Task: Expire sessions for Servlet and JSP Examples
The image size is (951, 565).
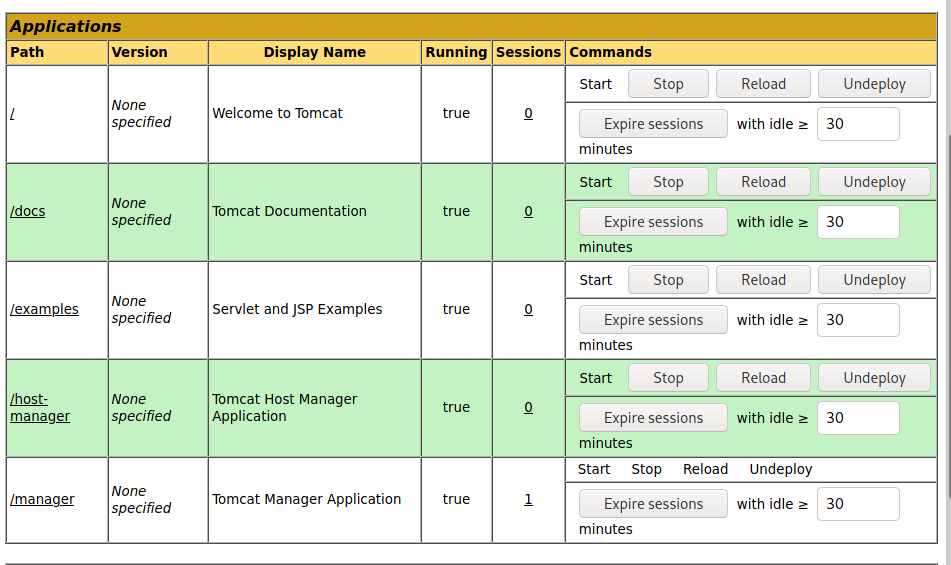Action: click(653, 319)
